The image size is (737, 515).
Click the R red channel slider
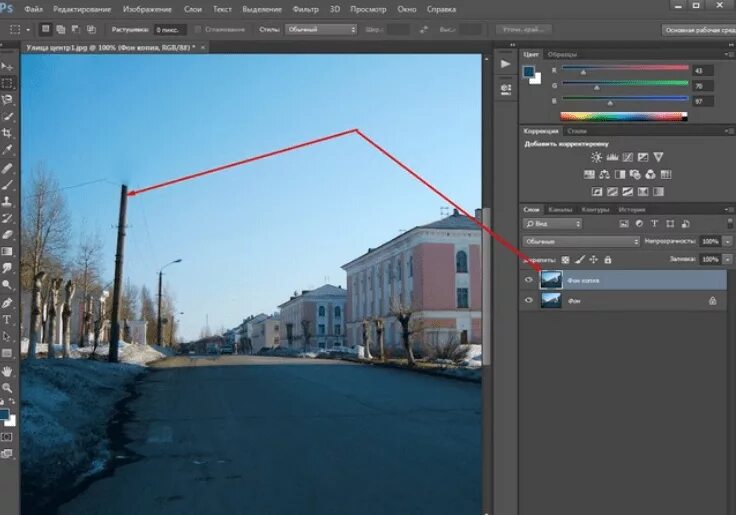coord(625,70)
